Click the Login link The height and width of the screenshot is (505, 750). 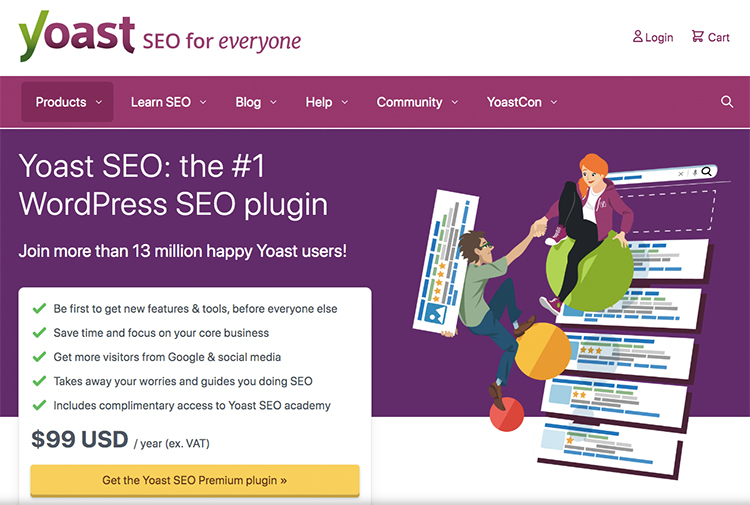[x=659, y=37]
